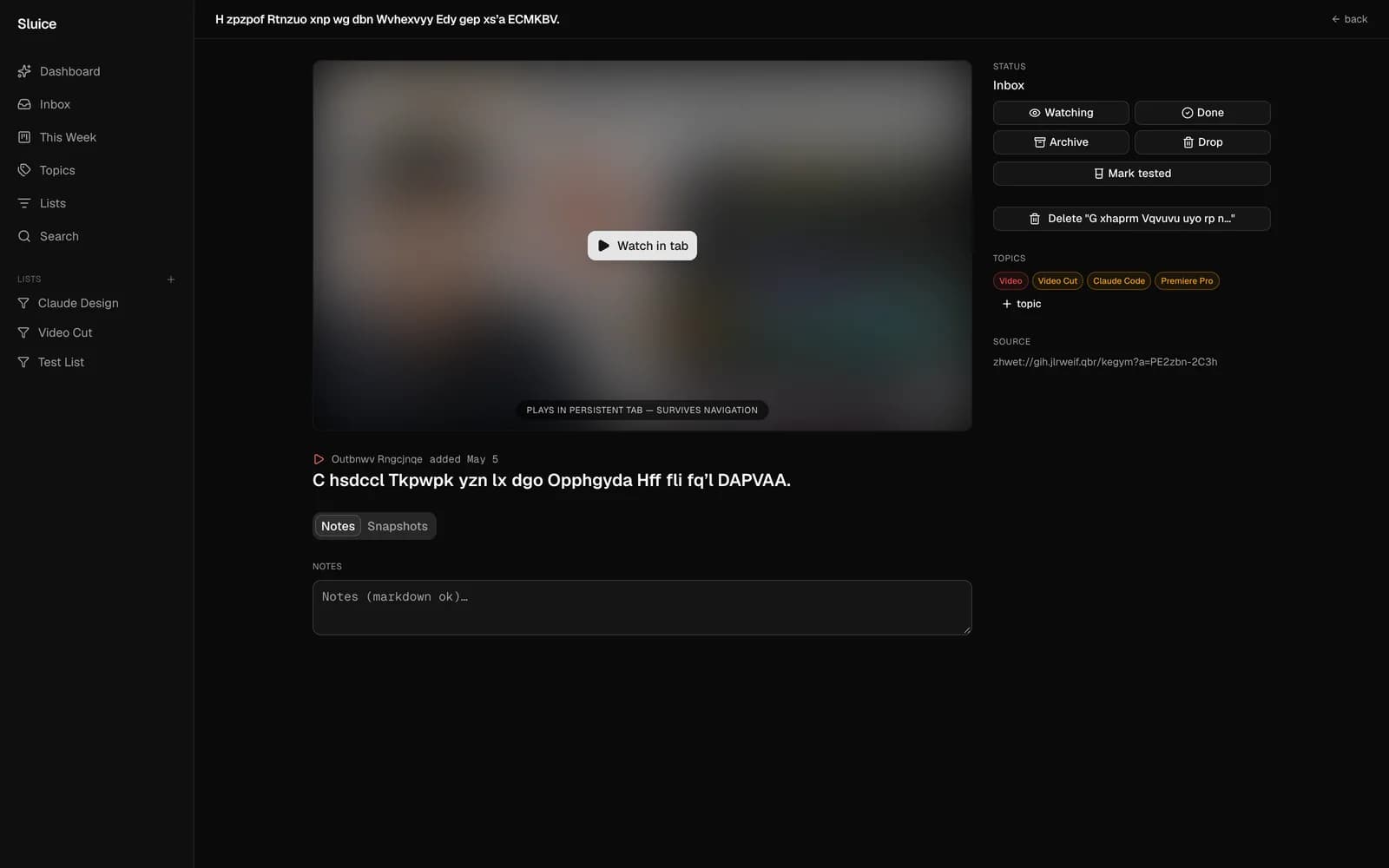1389x868 pixels.
Task: Select the Premiere Pro topic tag
Action: pos(1187,281)
